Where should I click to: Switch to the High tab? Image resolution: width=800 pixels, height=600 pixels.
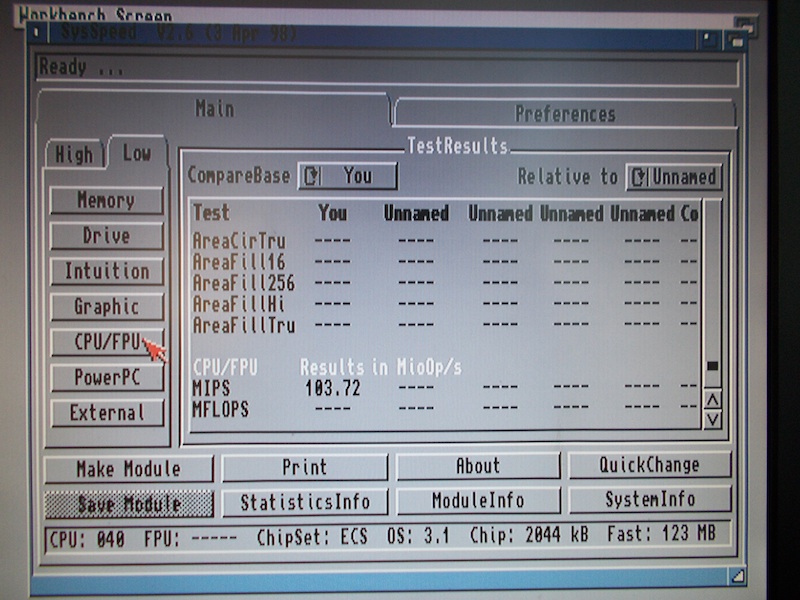pyautogui.click(x=73, y=154)
